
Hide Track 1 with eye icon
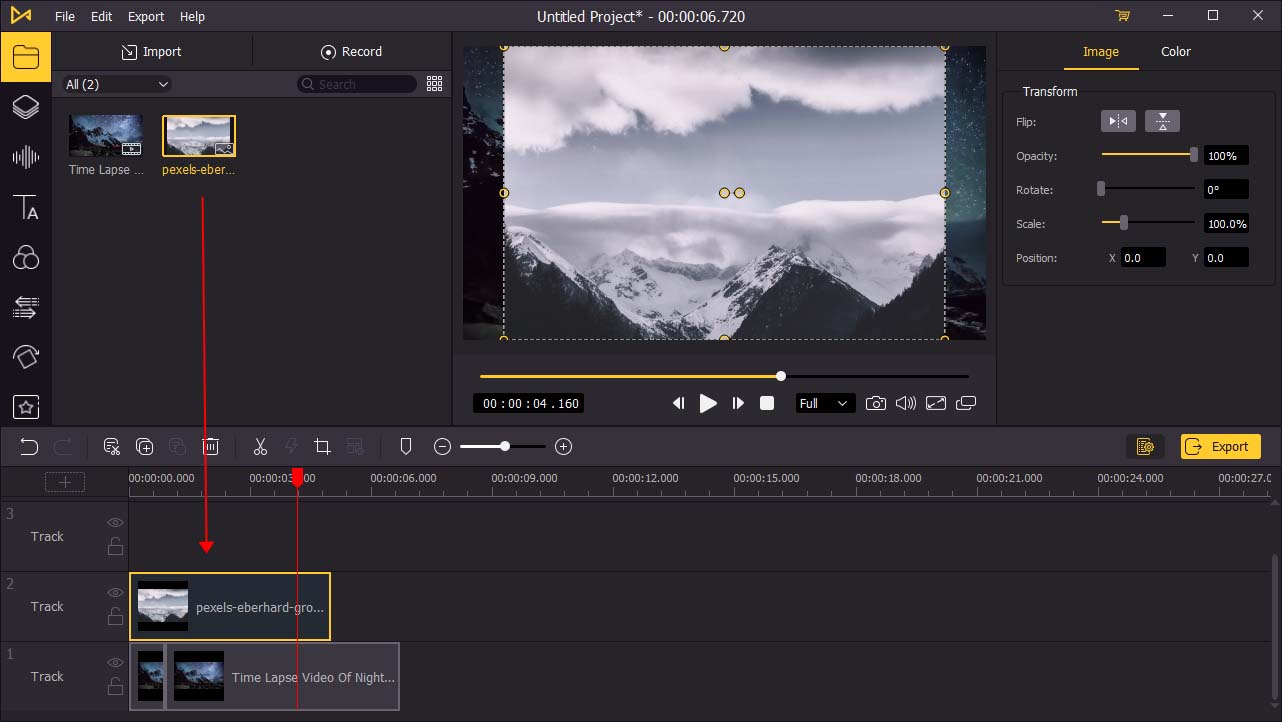pyautogui.click(x=116, y=663)
